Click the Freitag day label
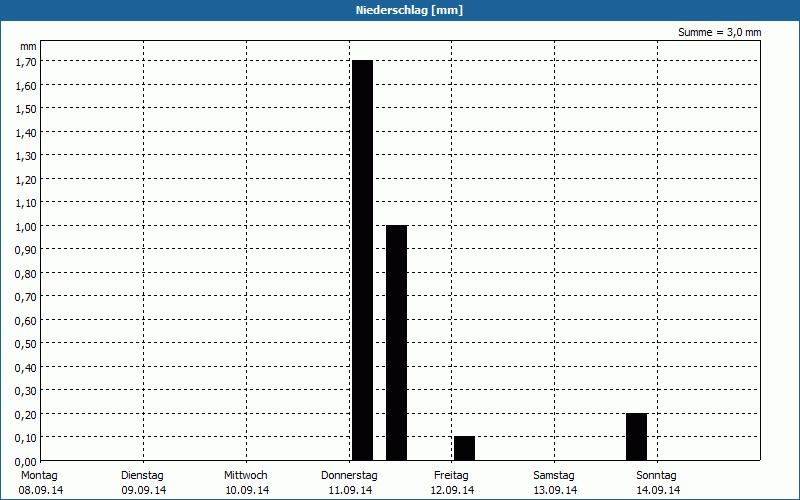Viewport: 800px width, 500px height. 451,476
